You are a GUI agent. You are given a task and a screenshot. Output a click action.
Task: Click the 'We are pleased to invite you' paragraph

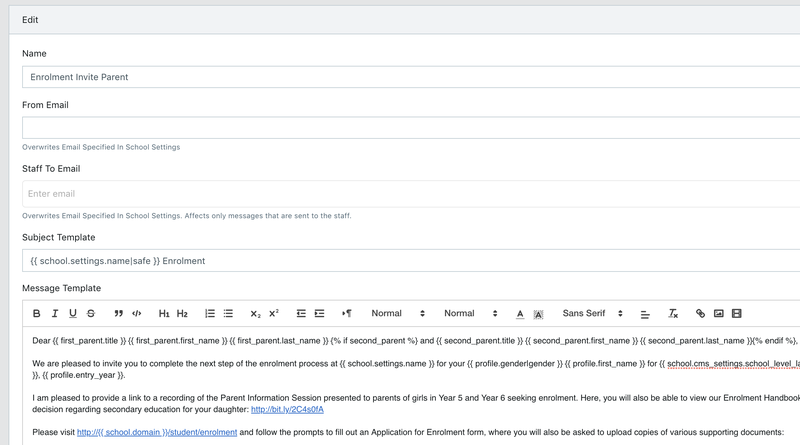pos(415,369)
